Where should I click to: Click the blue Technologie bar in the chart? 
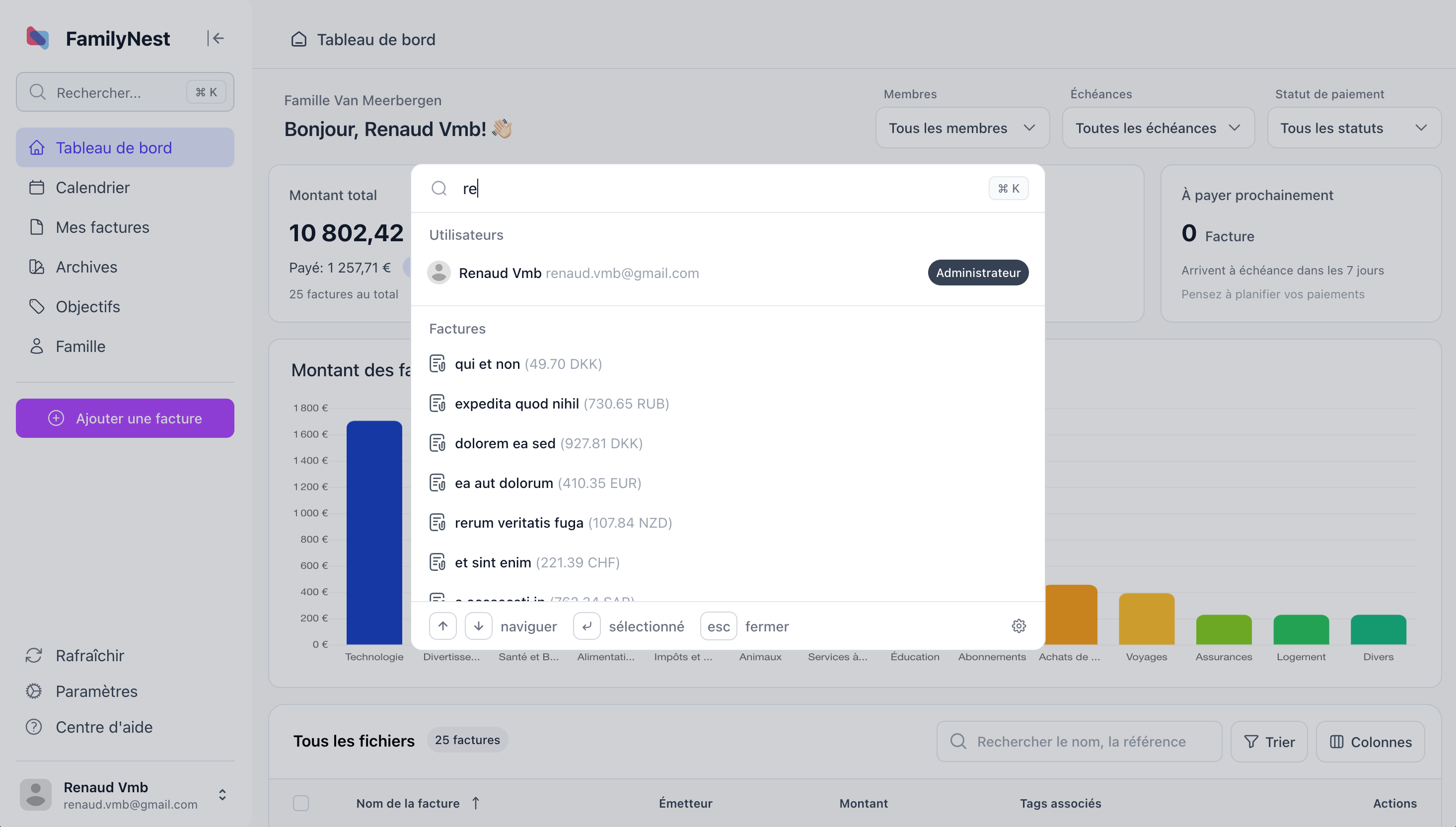pyautogui.click(x=374, y=532)
